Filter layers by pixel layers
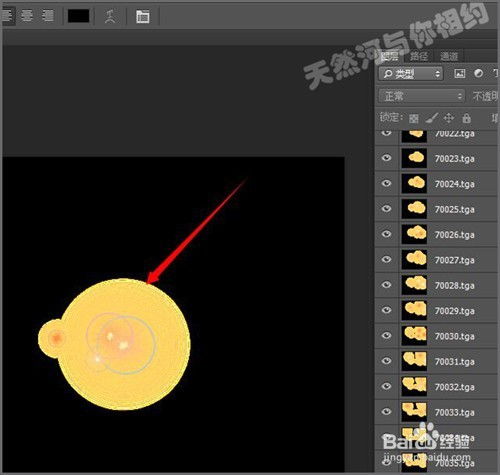 click(460, 74)
